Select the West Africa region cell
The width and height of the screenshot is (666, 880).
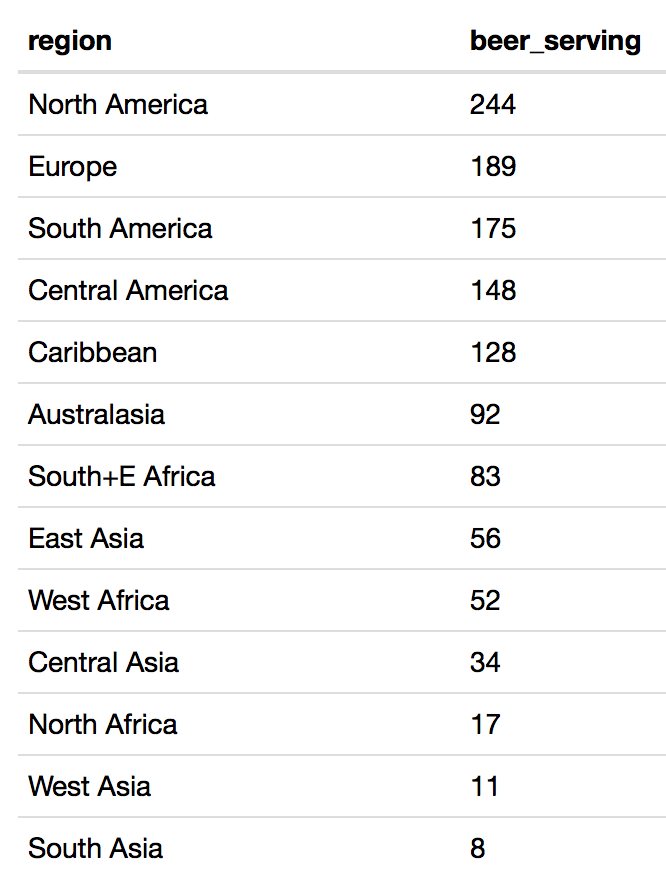pos(99,600)
